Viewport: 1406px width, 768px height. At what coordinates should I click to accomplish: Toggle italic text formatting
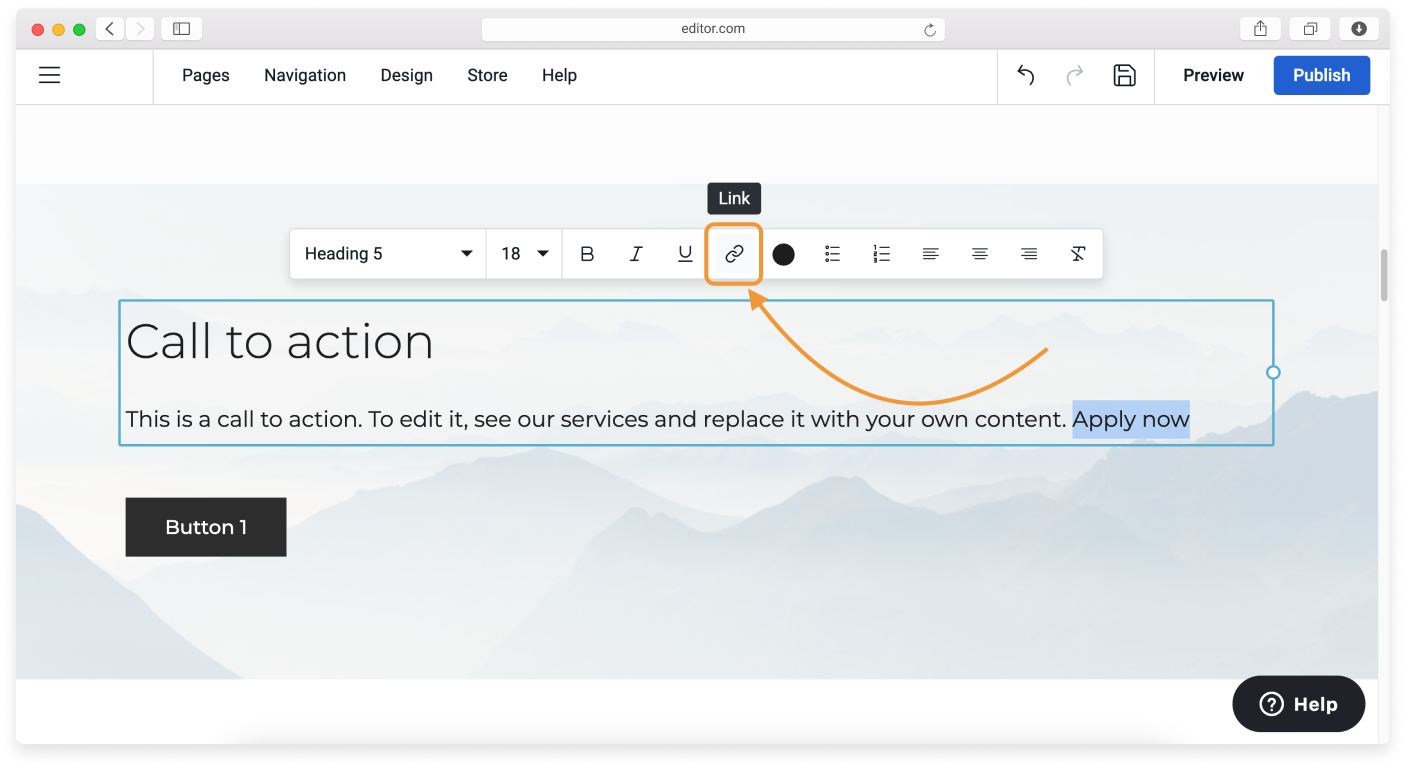(636, 254)
